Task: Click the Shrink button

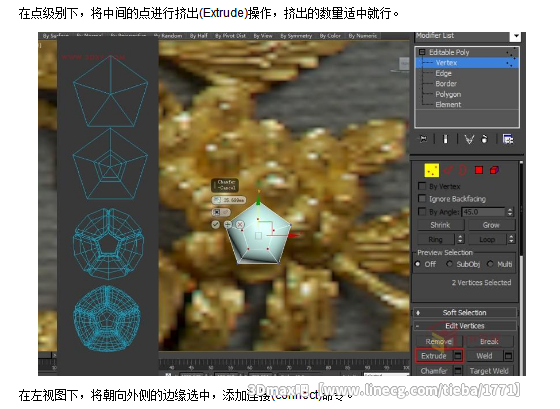Action: [x=440, y=225]
